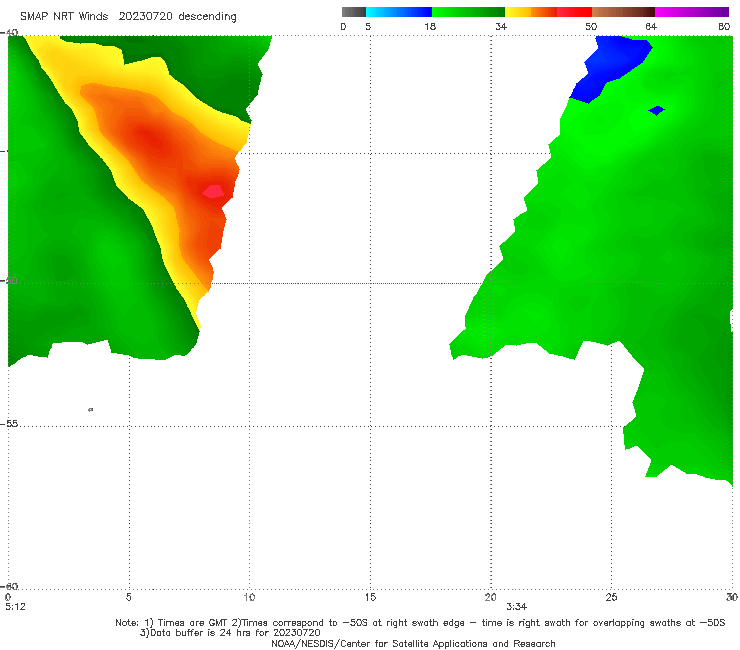Image resolution: width=740 pixels, height=650 pixels.
Task: Click the latitude label "-55"
Action: [9, 424]
